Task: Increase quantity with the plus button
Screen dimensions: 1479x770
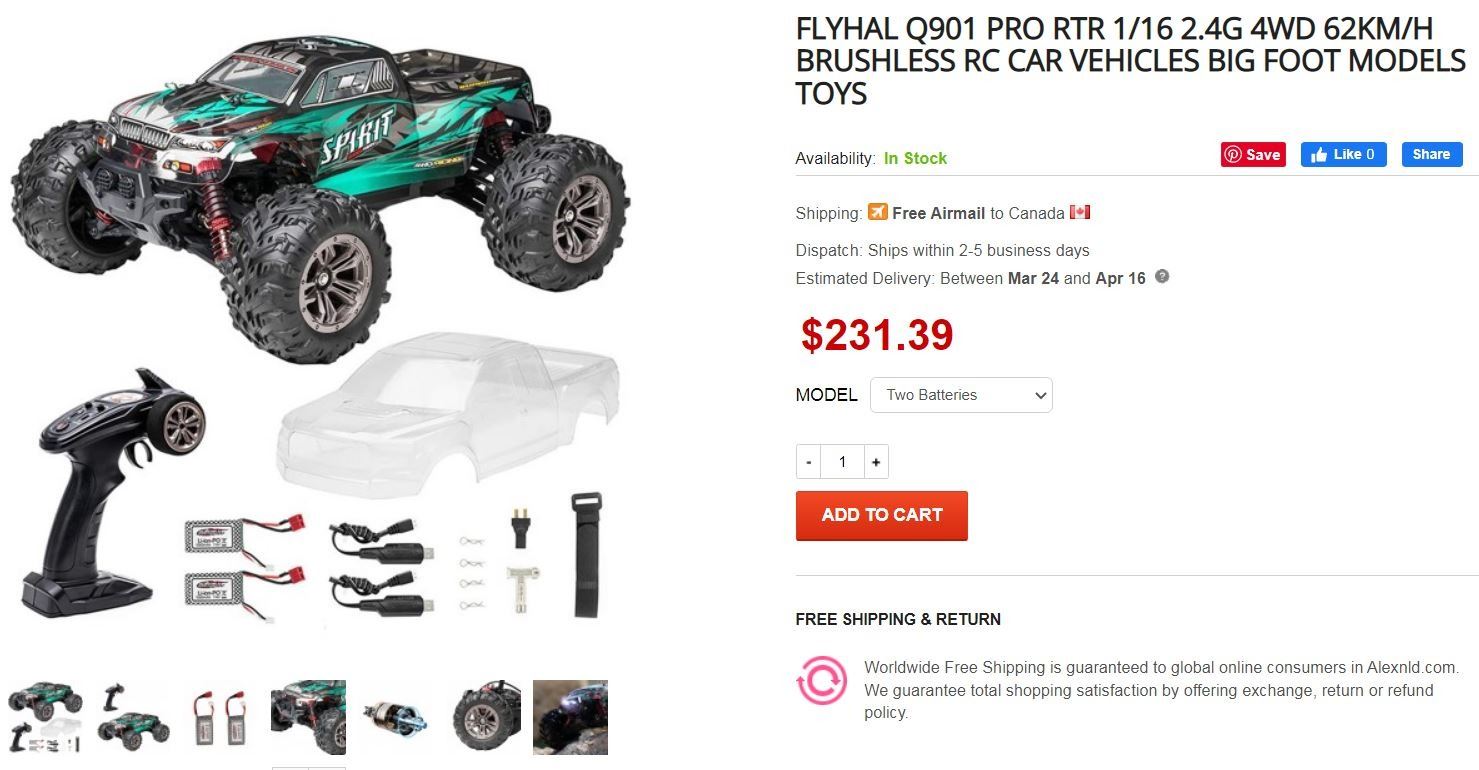Action: click(x=876, y=462)
